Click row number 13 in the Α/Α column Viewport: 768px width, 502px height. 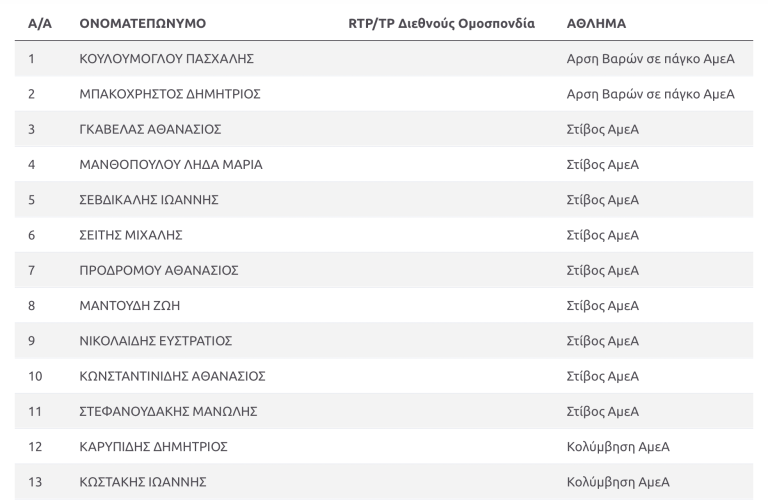click(35, 482)
